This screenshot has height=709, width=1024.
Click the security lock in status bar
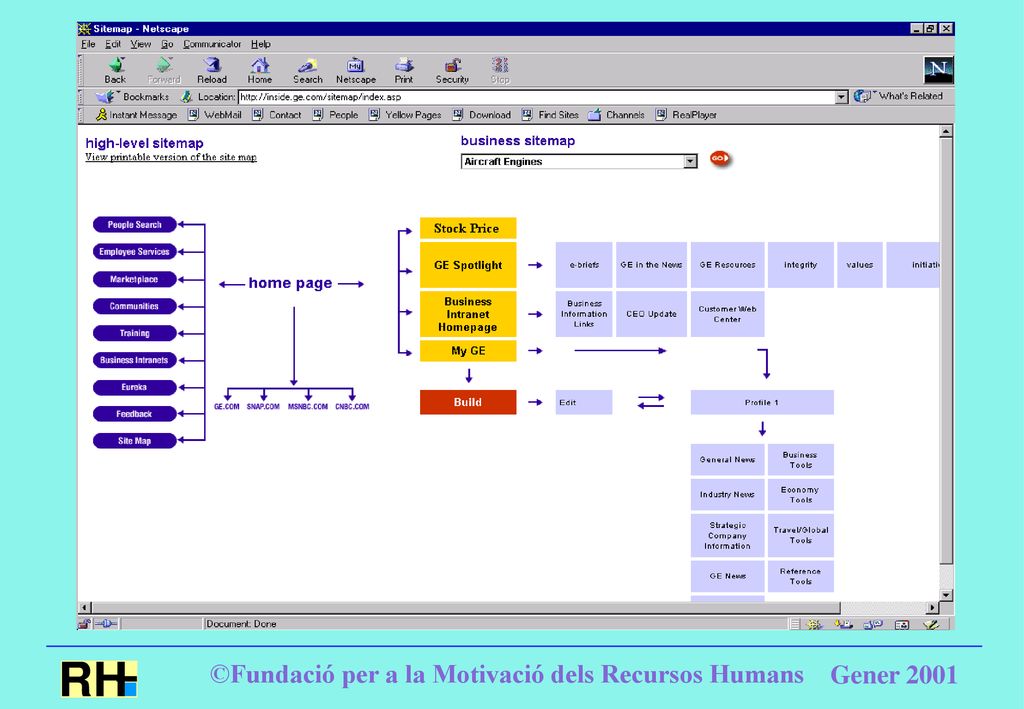tap(84, 624)
